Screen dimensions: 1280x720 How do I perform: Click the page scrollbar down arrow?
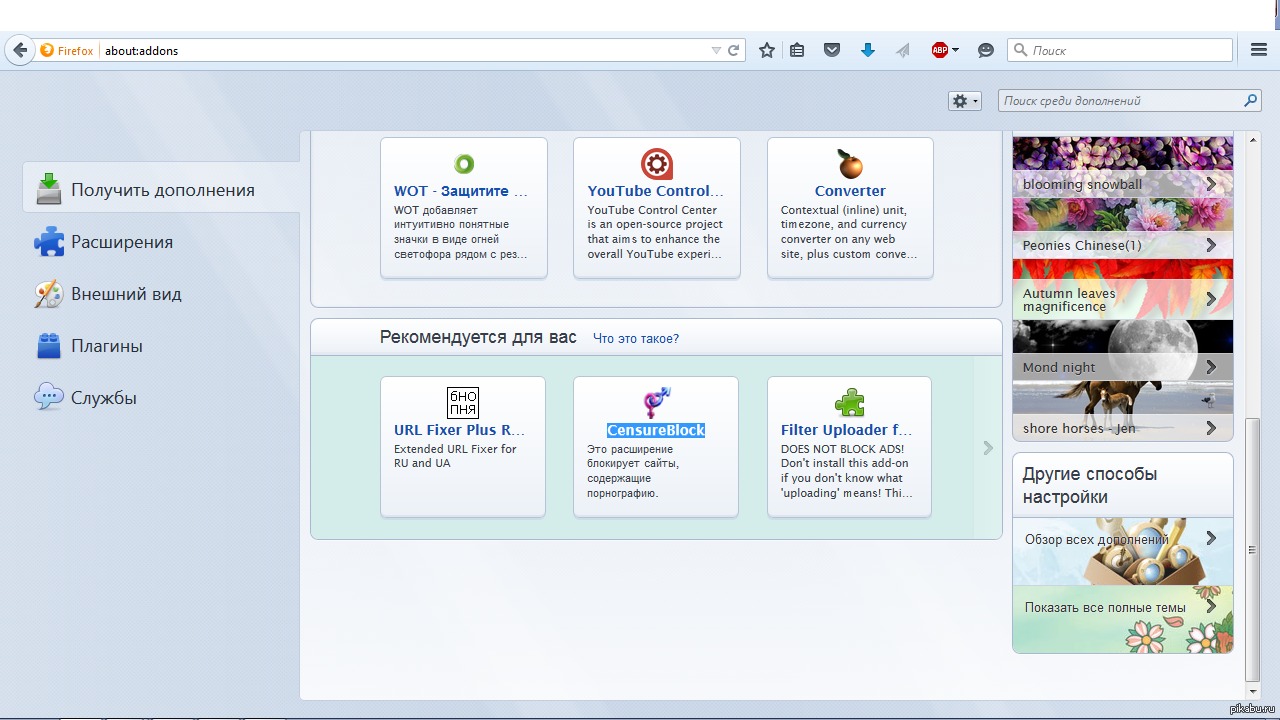click(x=1253, y=691)
